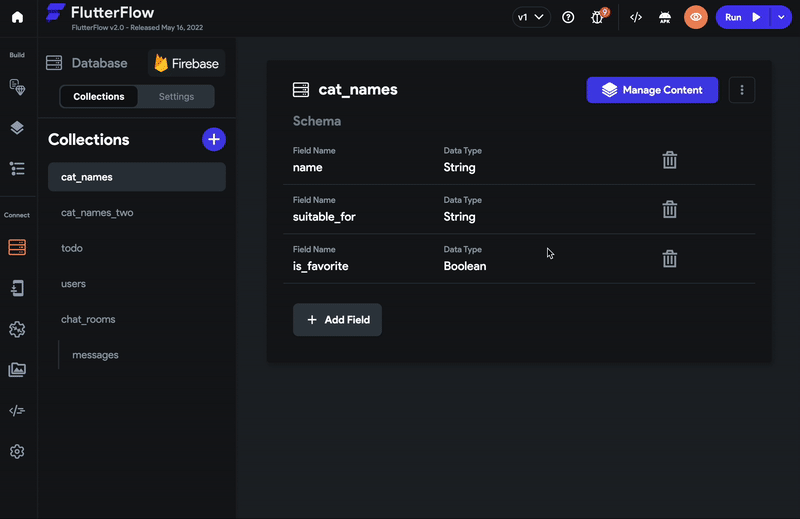Click the Schema heading

317,121
